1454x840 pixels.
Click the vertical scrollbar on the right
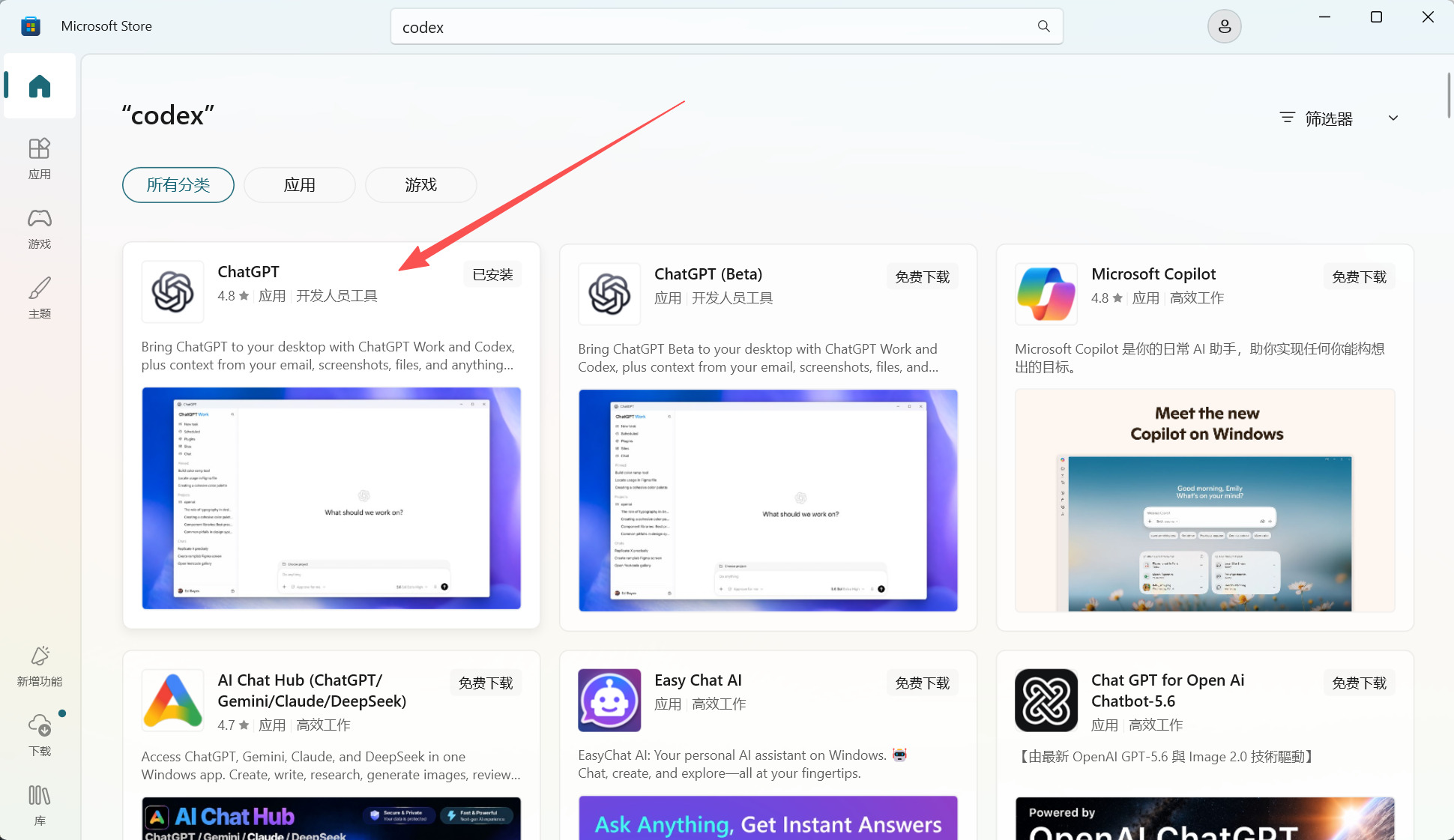click(x=1448, y=95)
